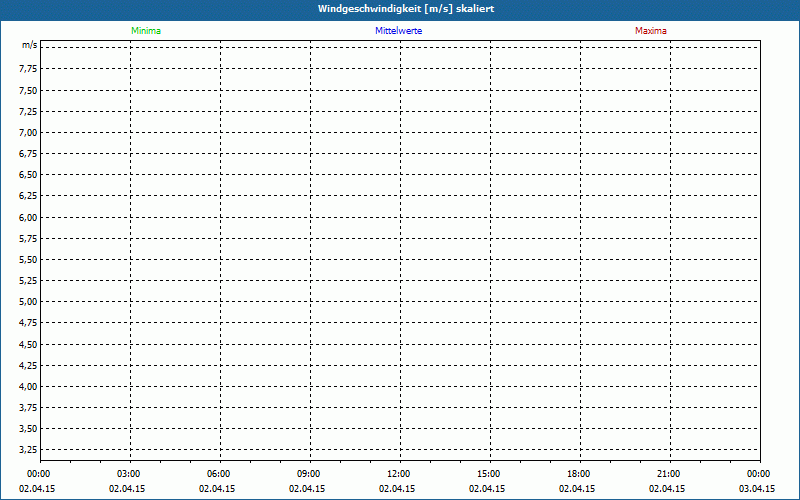Click the m/s unit label on the y-axis

30,46
